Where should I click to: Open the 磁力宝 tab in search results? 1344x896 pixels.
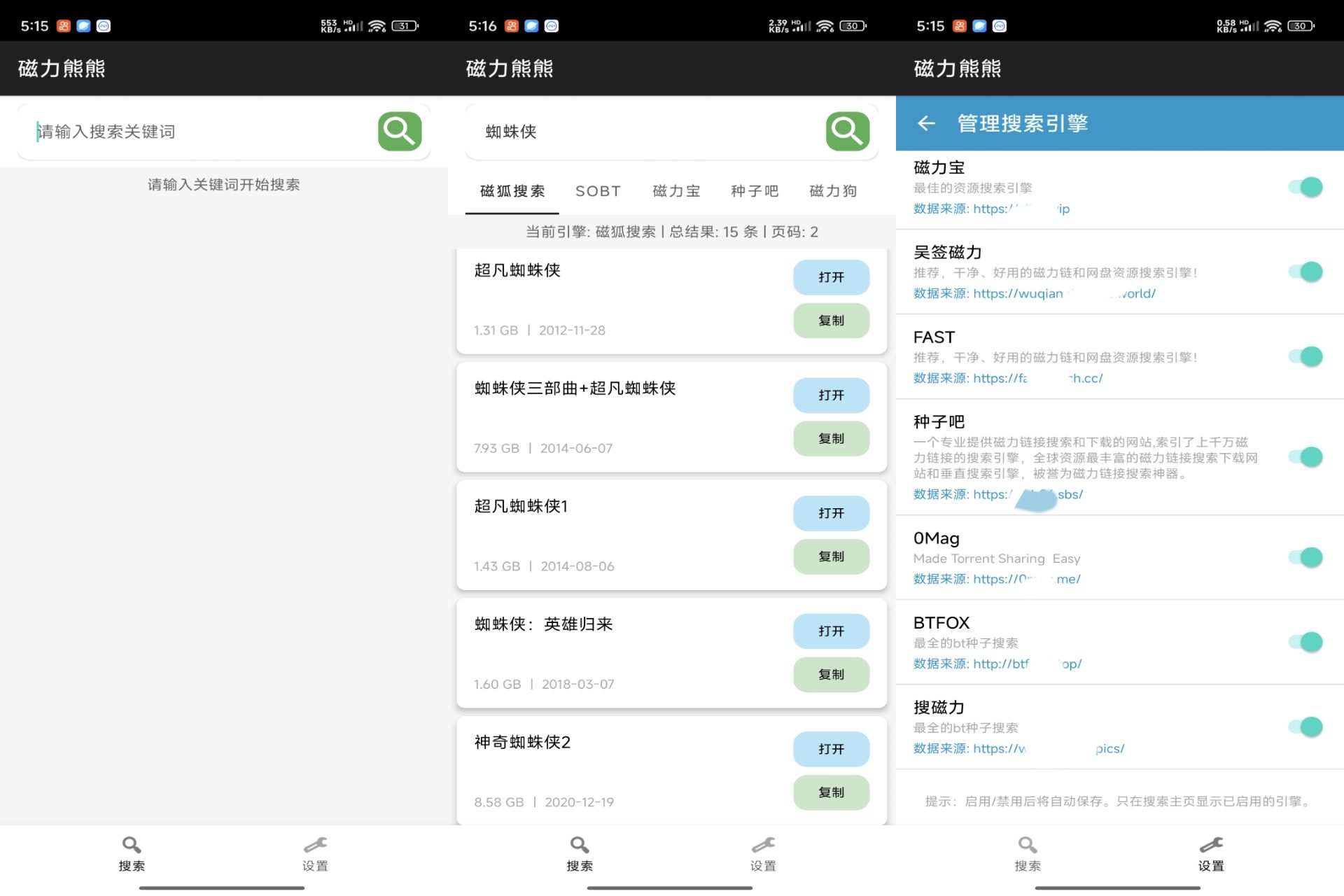[x=675, y=190]
